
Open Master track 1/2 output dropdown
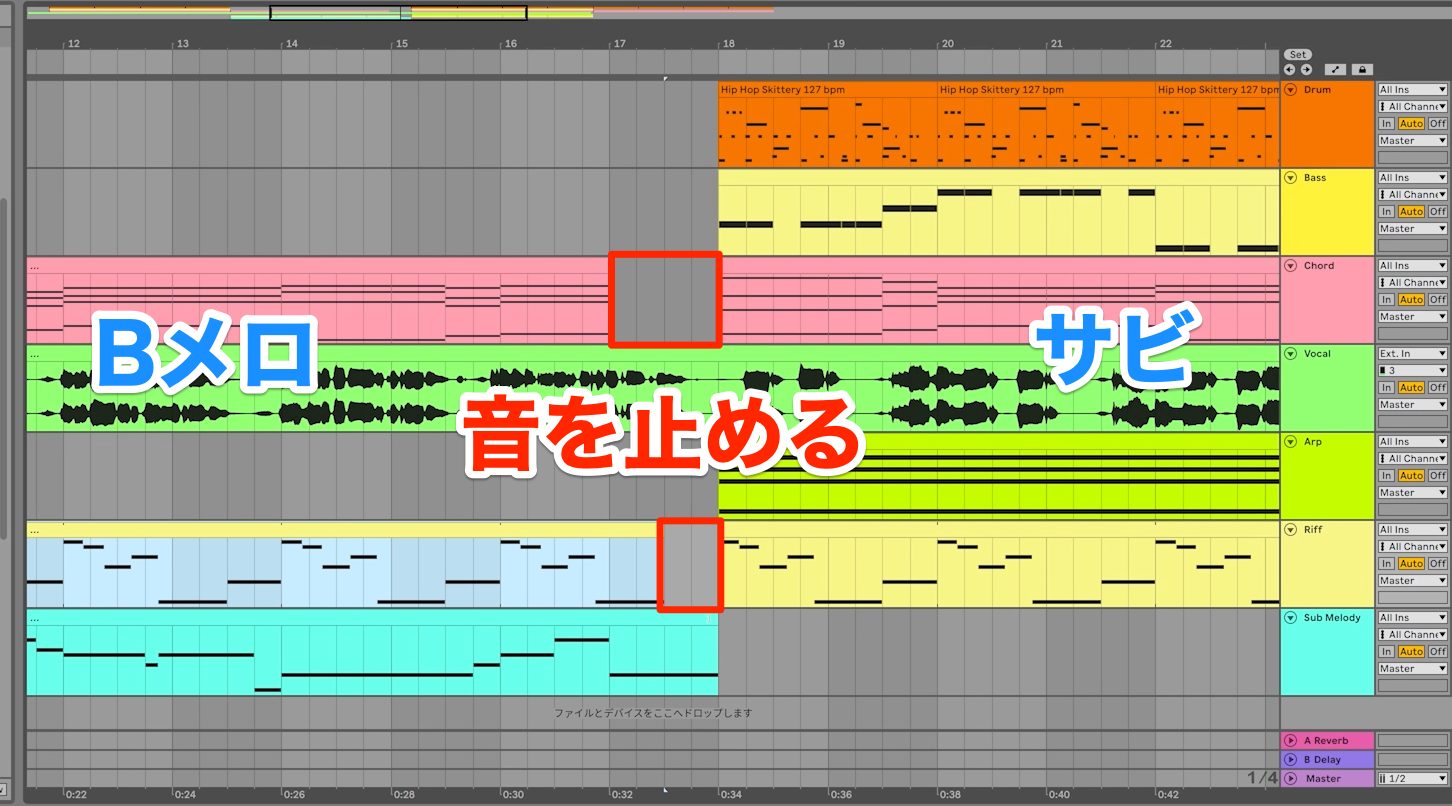1413,779
